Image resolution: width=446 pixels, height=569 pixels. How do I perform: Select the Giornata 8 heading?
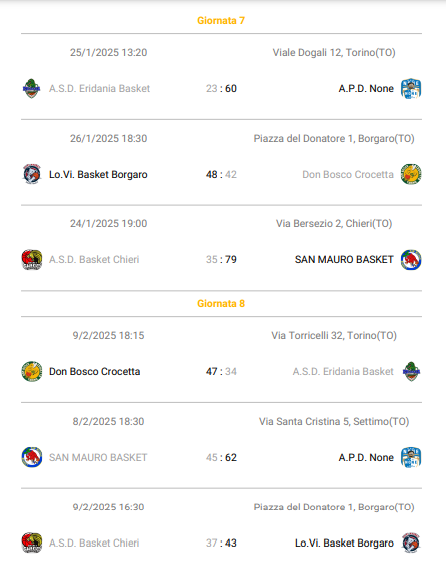221,303
